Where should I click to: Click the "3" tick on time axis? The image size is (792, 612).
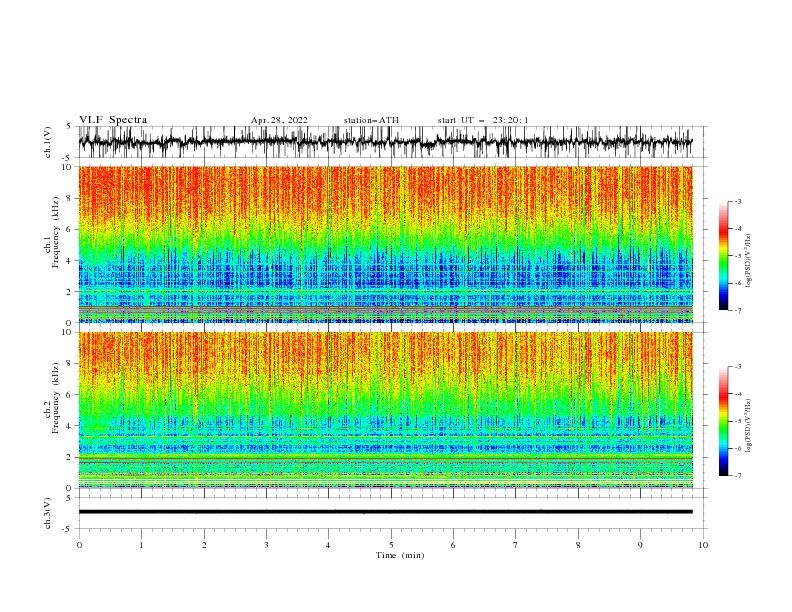[x=266, y=545]
